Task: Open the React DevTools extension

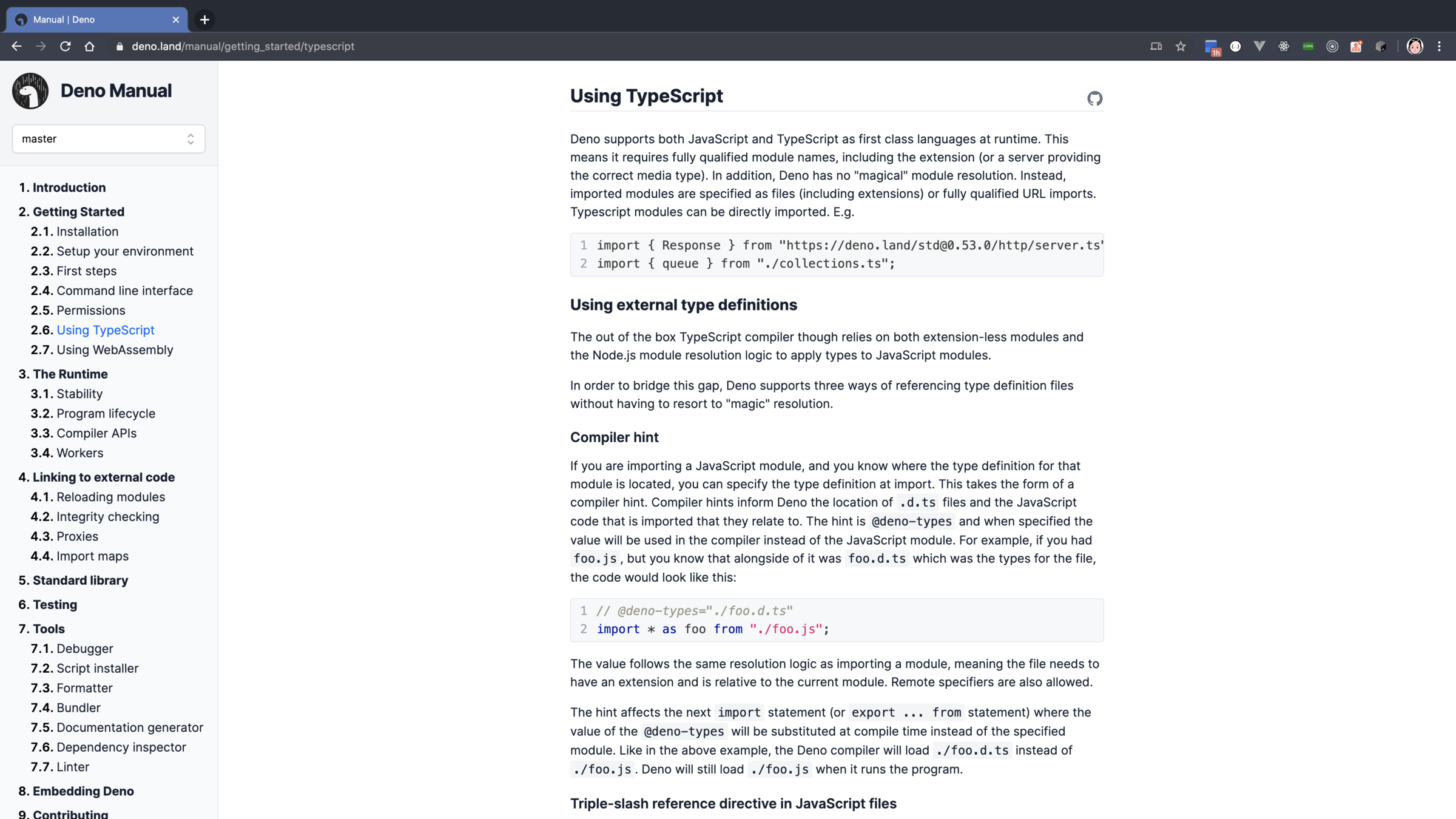Action: (1284, 47)
